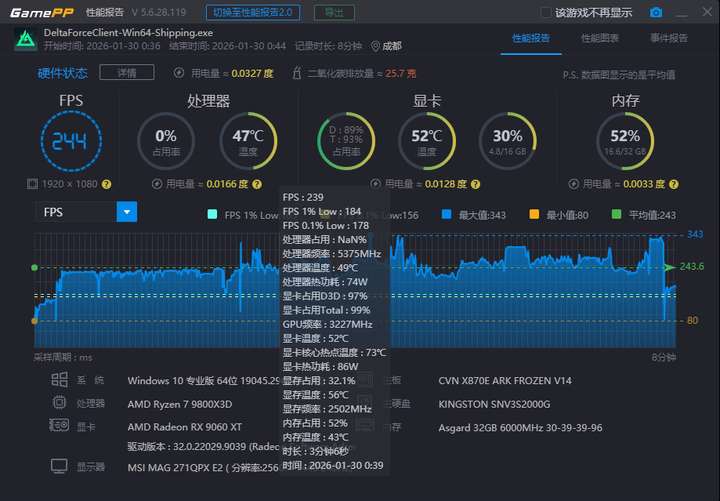
Task: Click the 切换至性能报告2.0 button
Action: coord(253,12)
